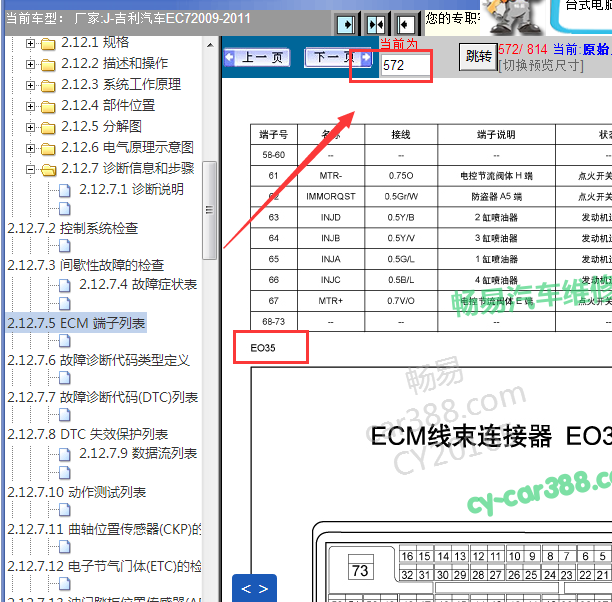Open 2.12.7.9 数据流列表 item

[138, 453]
